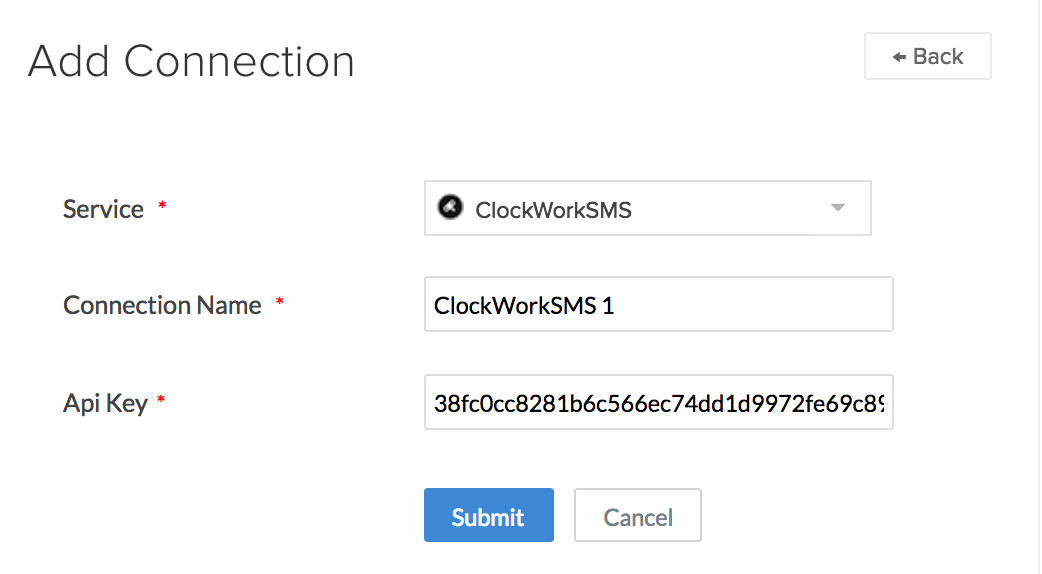Submit the connection form
Image resolution: width=1042 pixels, height=574 pixels.
pyautogui.click(x=488, y=515)
